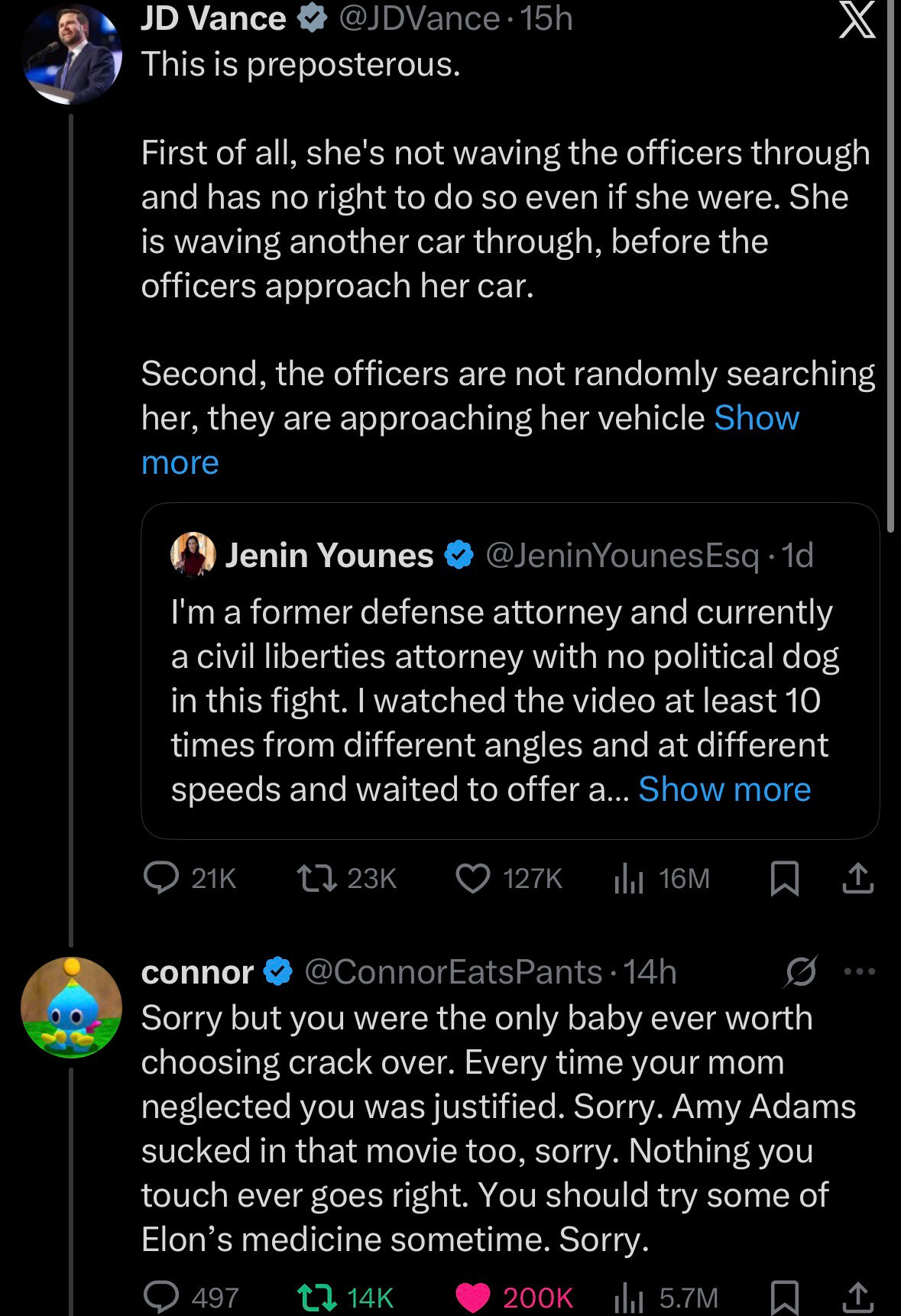Reply to connor's post
The width and height of the screenshot is (901, 1316).
[x=162, y=1297]
